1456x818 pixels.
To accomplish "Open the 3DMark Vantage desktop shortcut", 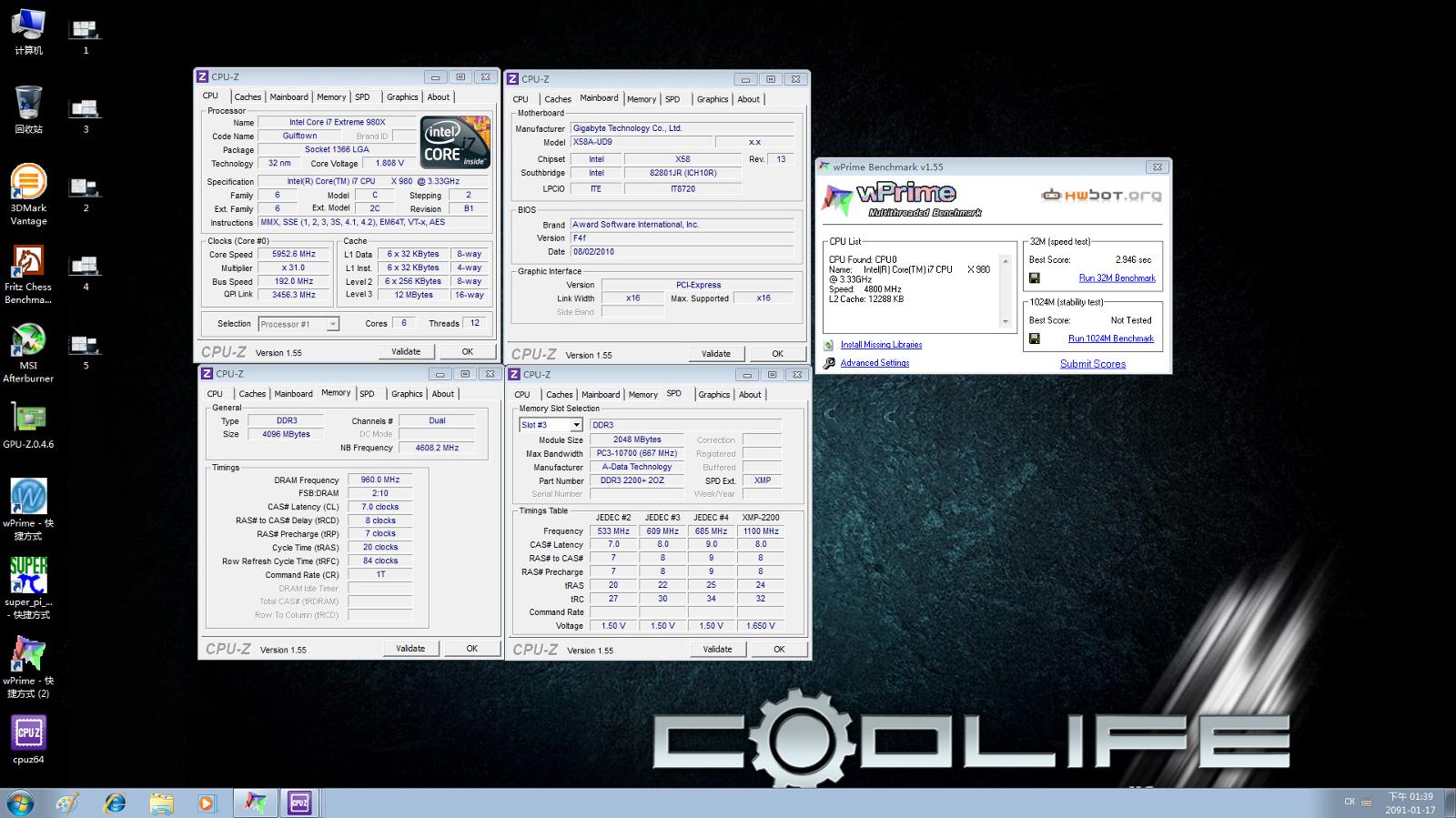I will [x=28, y=195].
